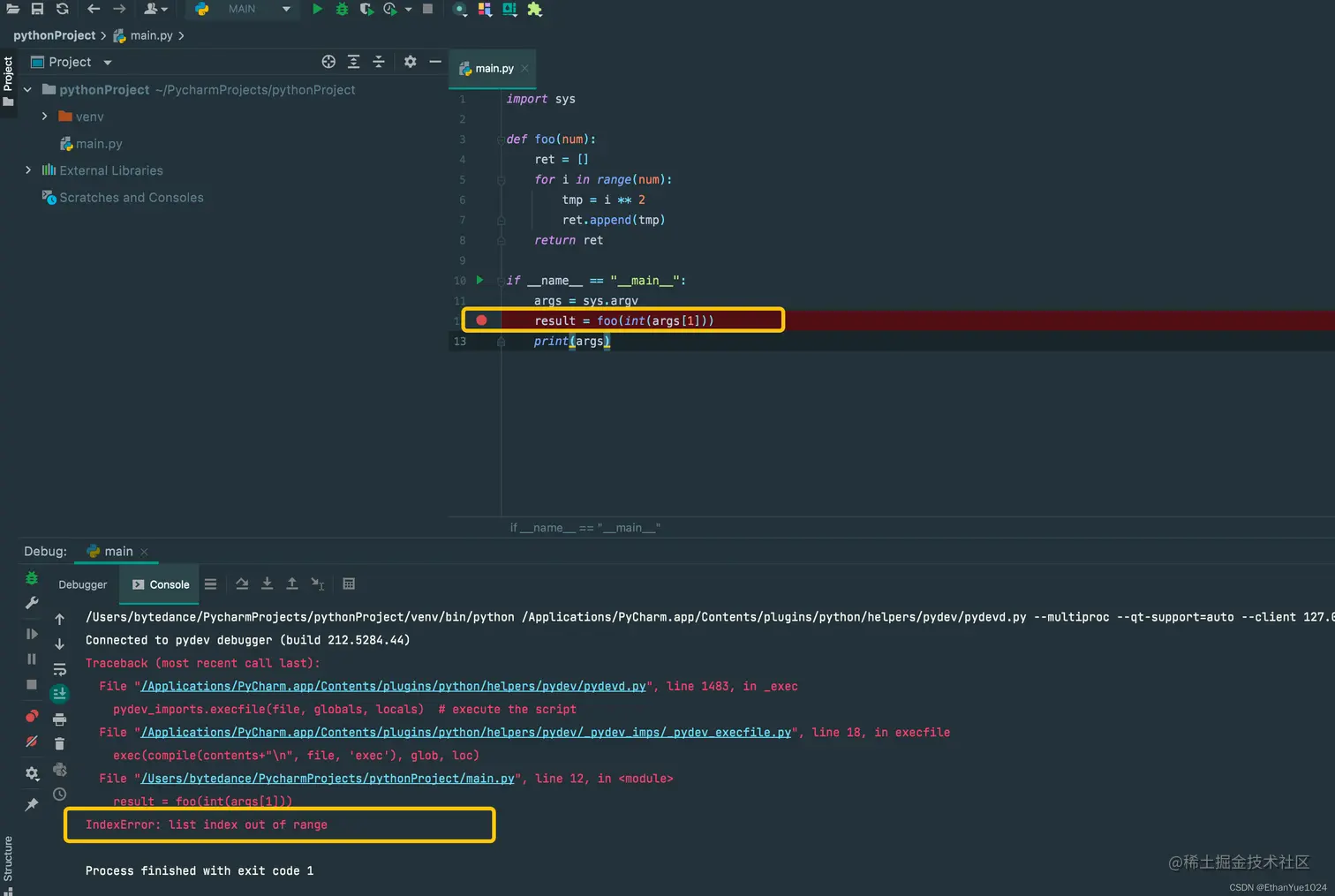Screen dimensions: 1335x896
Task: Open the dropdown arrow beside the profiler icon
Action: tap(408, 10)
